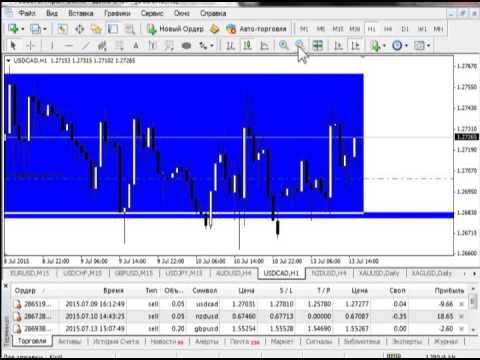Tile chart windows
This screenshot has height=360, width=480.
pos(318,45)
